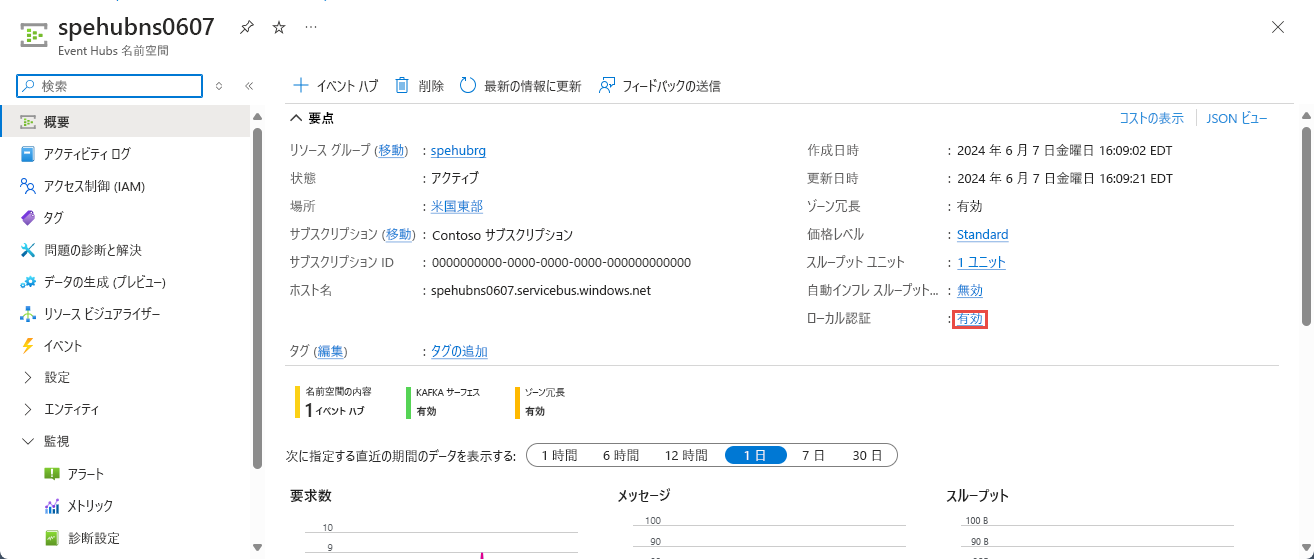Viewport: 1314px width, 559px height.
Task: Open 概要 in the sidebar menu
Action: click(125, 122)
